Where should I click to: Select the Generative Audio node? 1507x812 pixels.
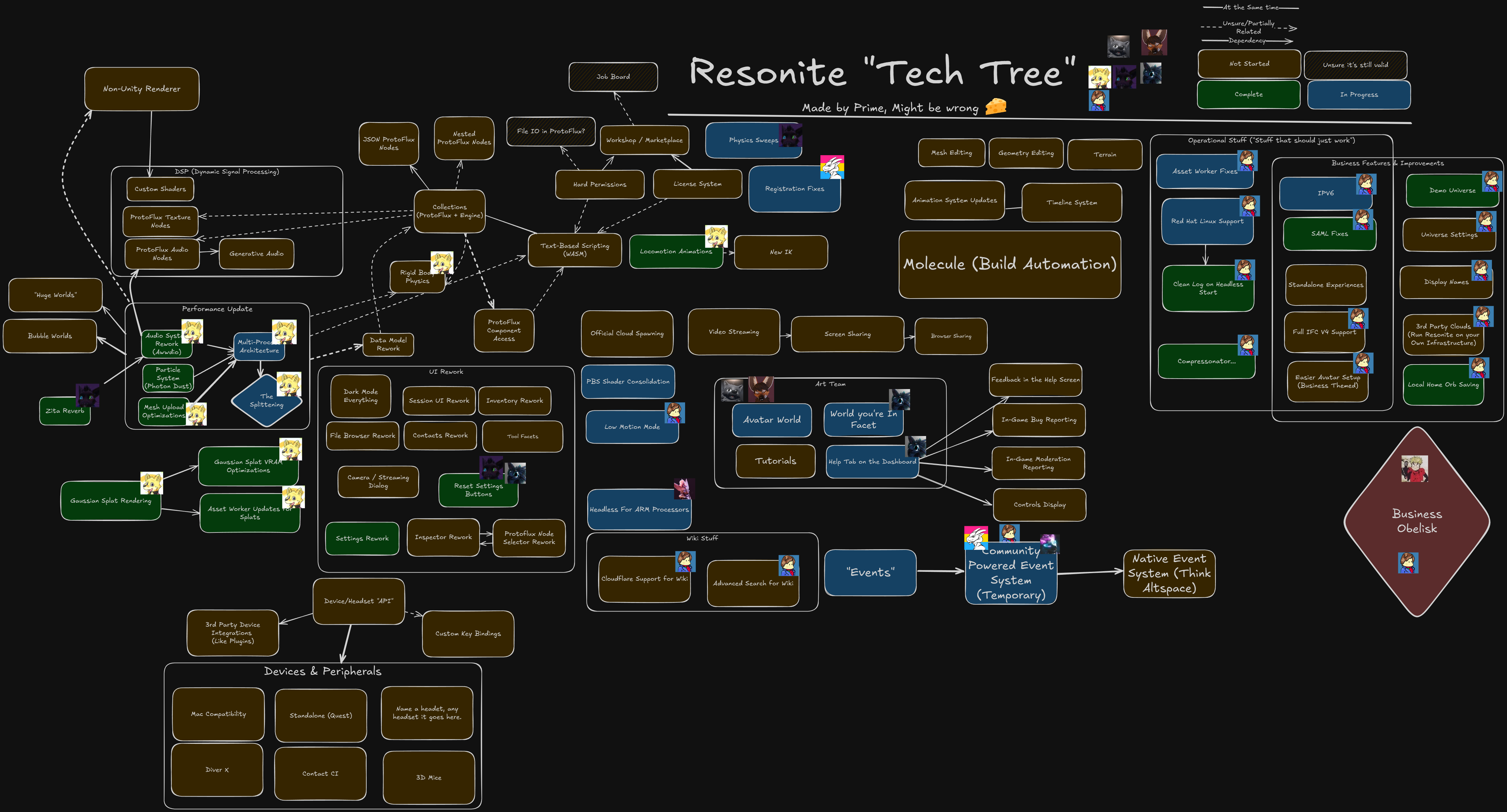point(256,254)
